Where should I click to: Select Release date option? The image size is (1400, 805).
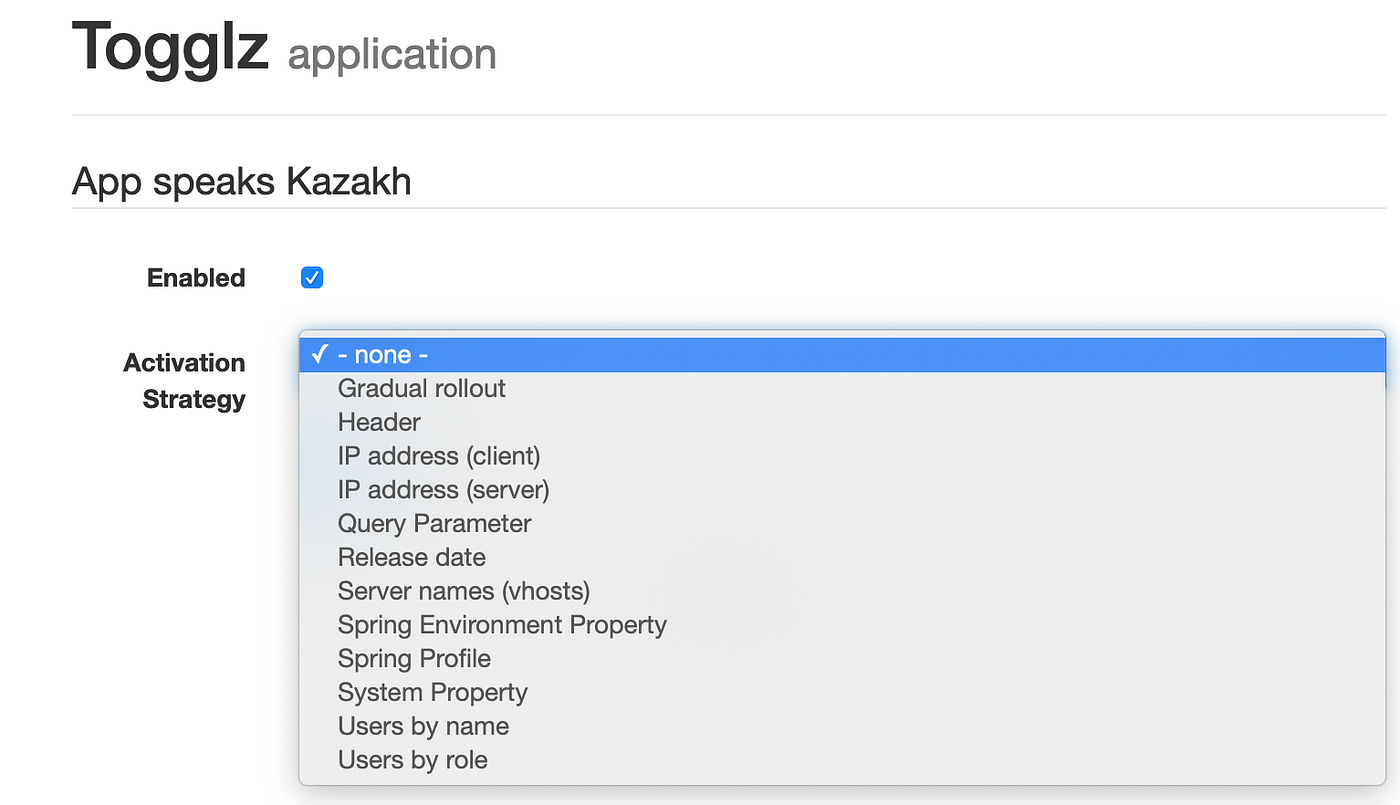click(x=842, y=557)
